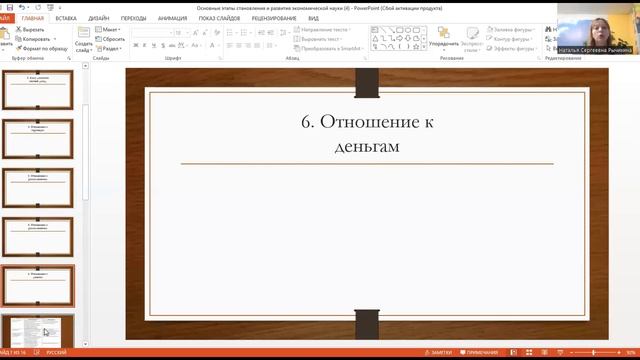Expand Эффекты фигуры effects dropdown
The width and height of the screenshot is (640, 360).
click(535, 48)
